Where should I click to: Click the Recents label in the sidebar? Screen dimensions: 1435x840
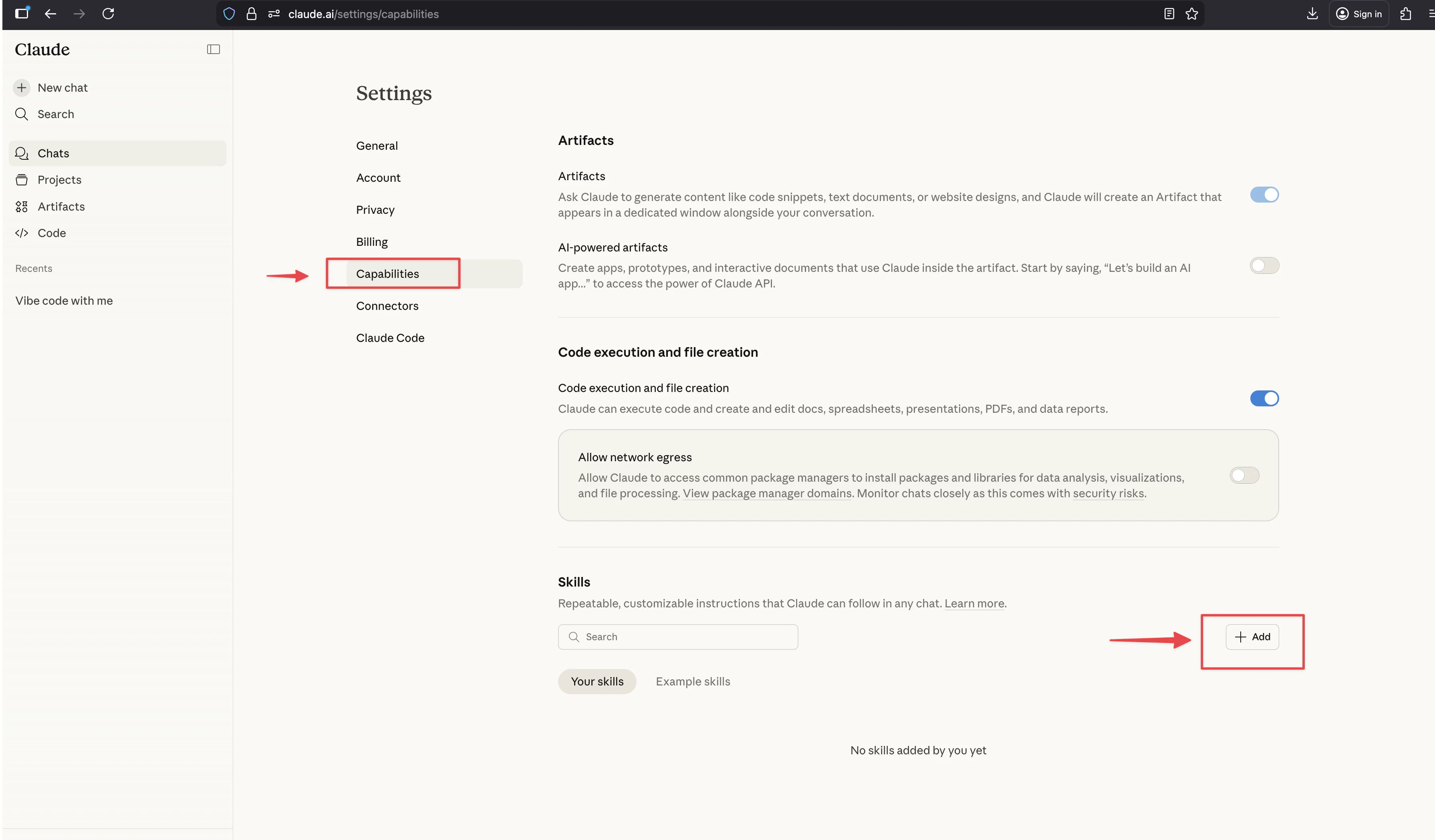[x=34, y=269]
